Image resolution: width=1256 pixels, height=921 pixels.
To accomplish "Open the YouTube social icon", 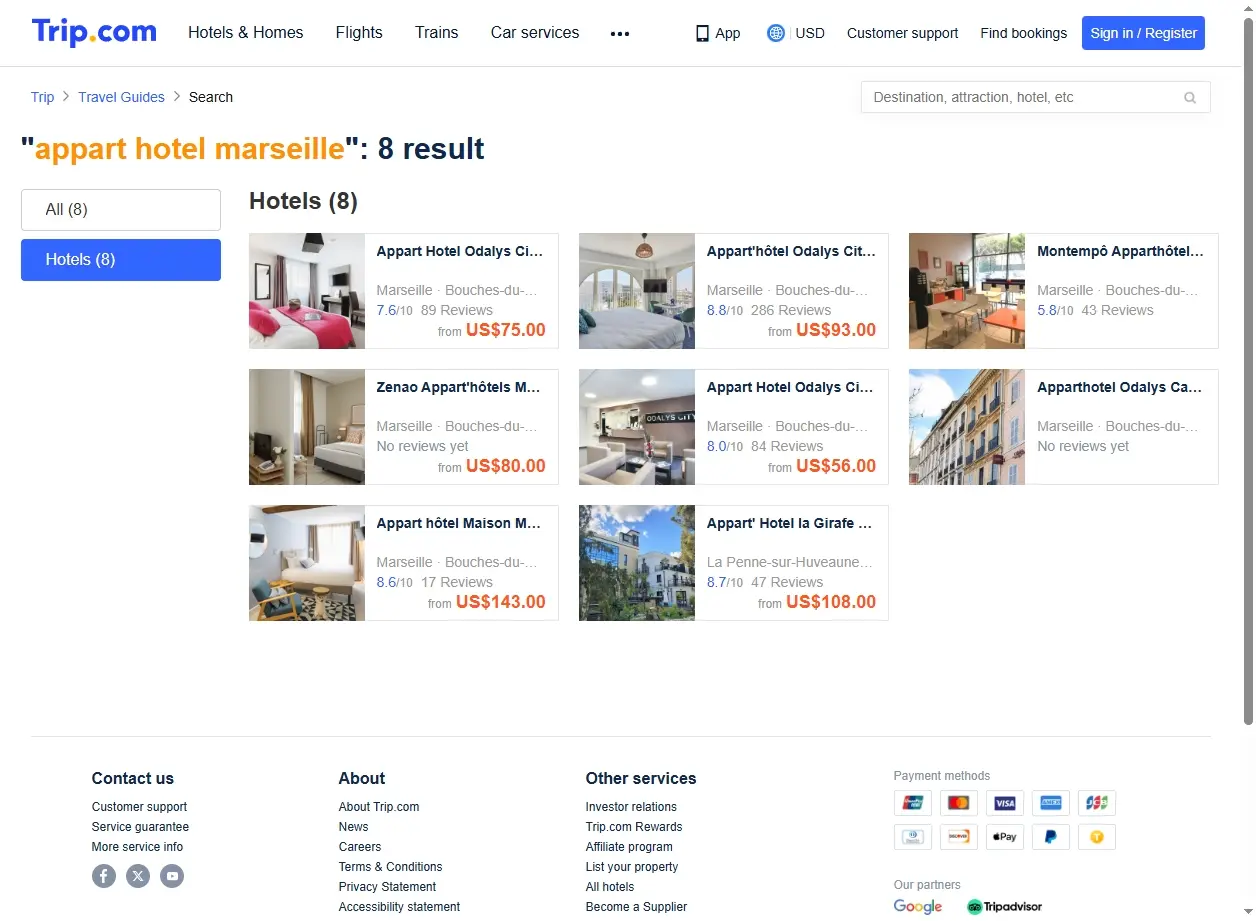I will click(x=172, y=876).
